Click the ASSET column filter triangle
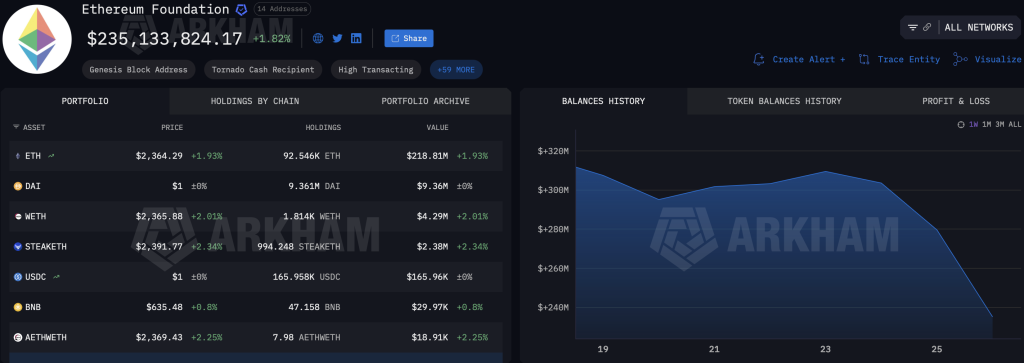The width and height of the screenshot is (1024, 363). tap(16, 127)
